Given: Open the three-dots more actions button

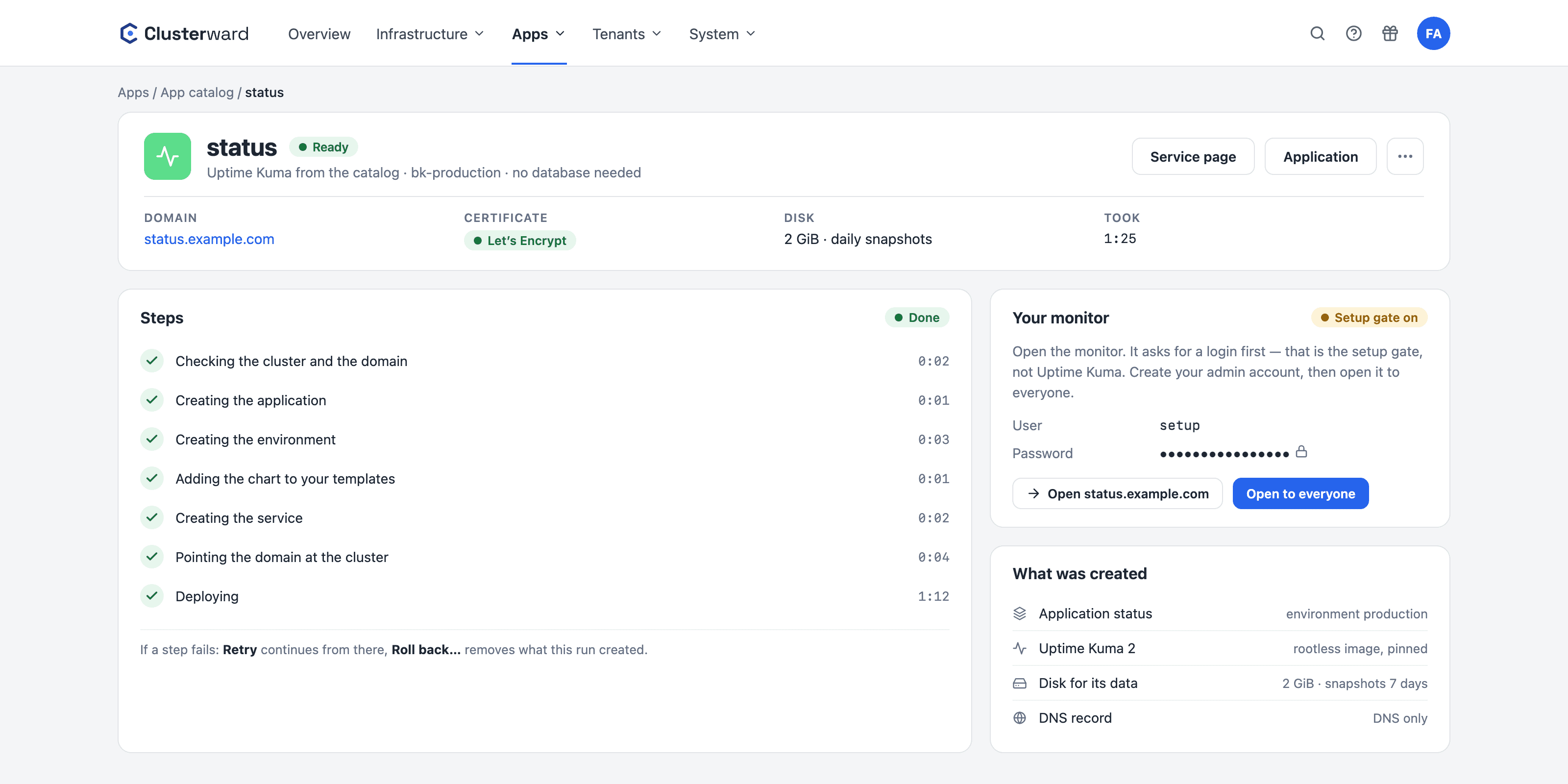Looking at the screenshot, I should point(1405,156).
